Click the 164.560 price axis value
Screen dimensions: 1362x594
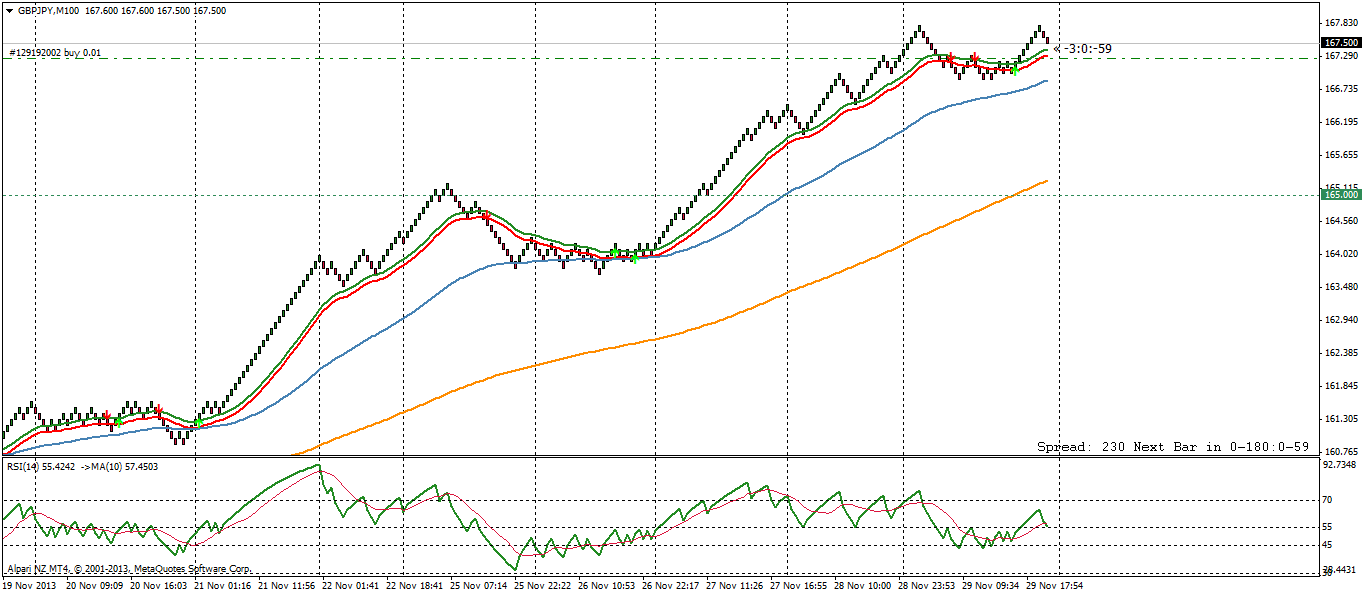coord(1340,221)
